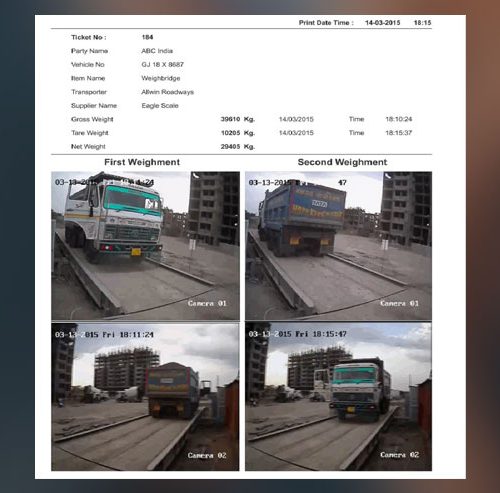Click the tare weight time 18:15:37

pos(399,133)
